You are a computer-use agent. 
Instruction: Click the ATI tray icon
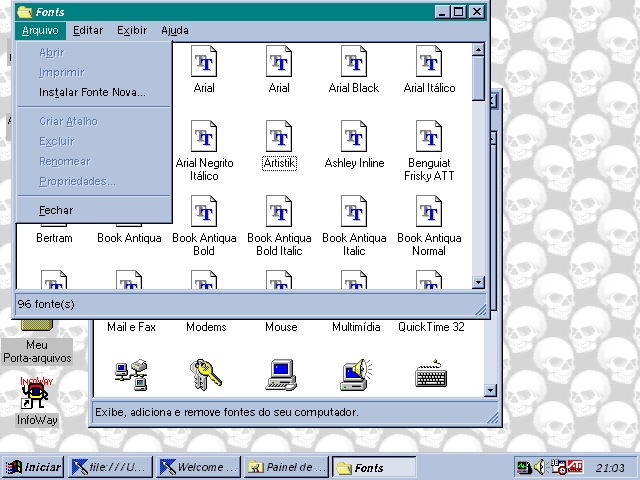[x=576, y=467]
